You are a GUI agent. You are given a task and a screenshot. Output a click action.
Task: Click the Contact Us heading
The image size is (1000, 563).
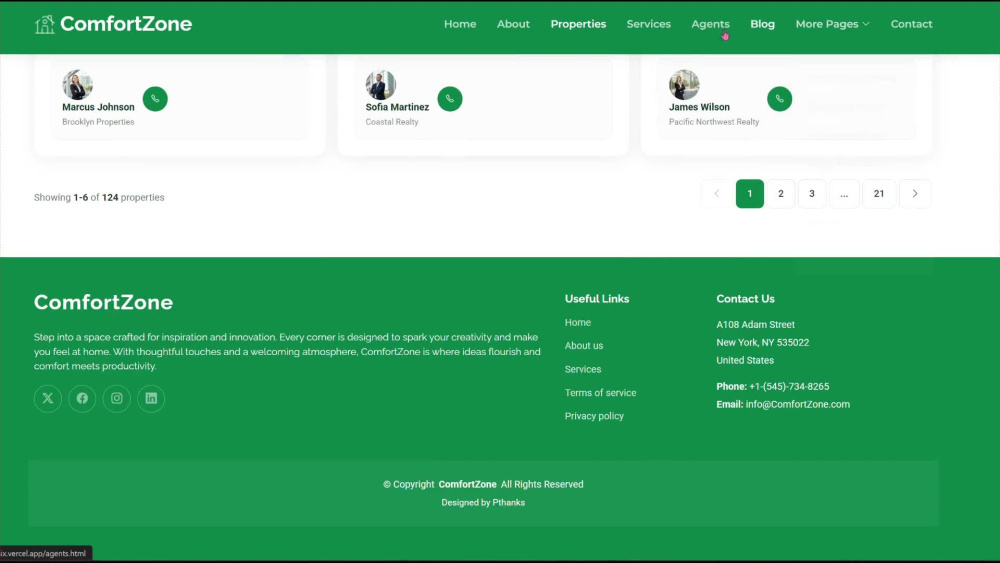[x=746, y=299]
